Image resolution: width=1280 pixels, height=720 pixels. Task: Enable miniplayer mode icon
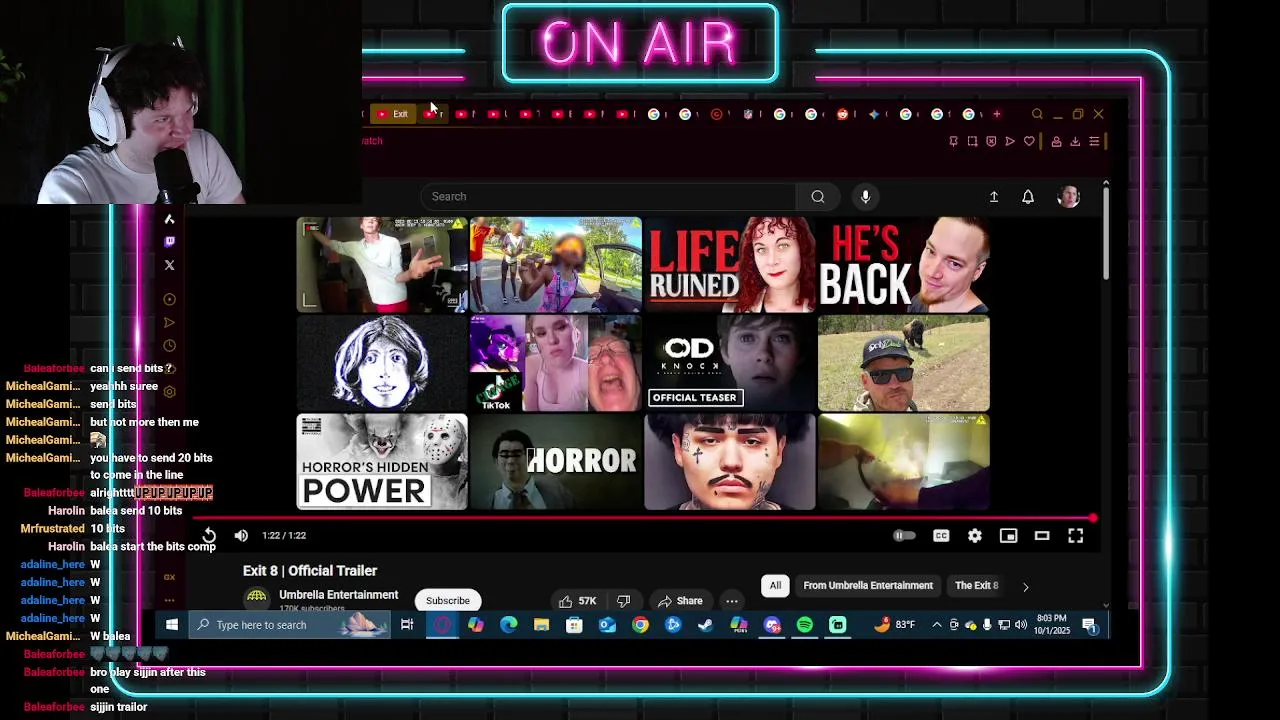pyautogui.click(x=1008, y=536)
